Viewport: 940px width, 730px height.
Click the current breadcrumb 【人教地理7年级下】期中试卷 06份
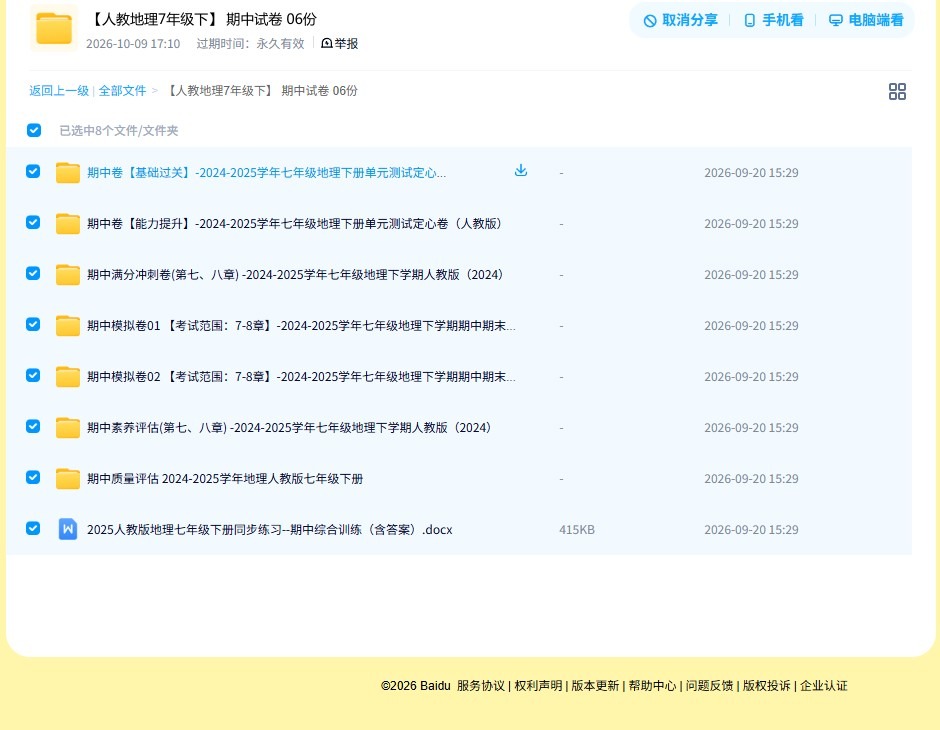coord(261,91)
